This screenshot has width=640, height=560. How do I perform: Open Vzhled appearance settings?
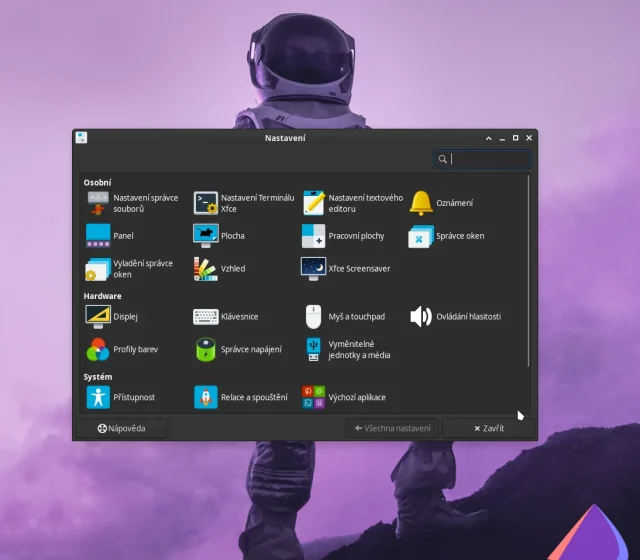tap(206, 269)
